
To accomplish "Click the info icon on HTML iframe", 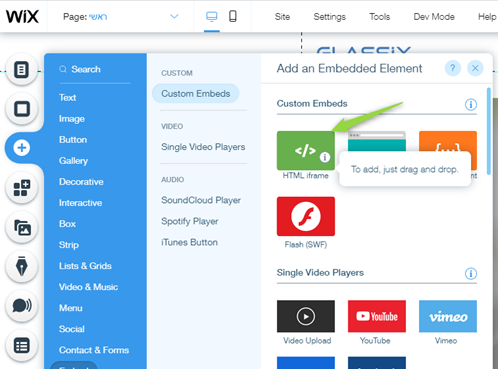I will click(325, 157).
